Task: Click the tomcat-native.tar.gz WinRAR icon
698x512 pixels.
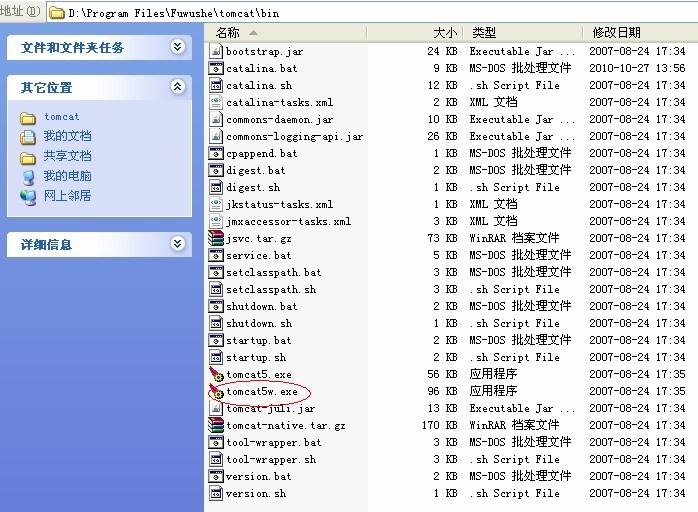Action: 216,425
